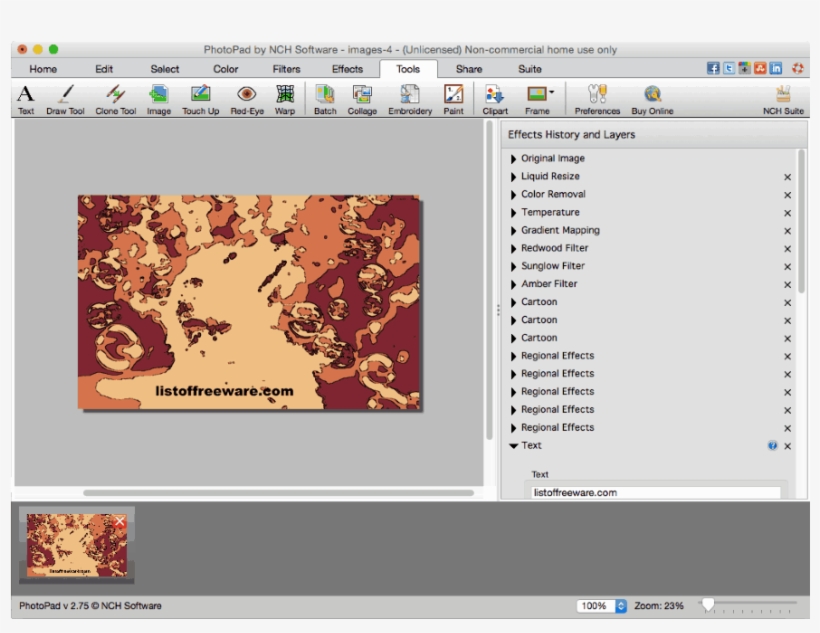Viewport: 820px width, 633px height.
Task: Switch to the Filters tab
Action: 285,69
